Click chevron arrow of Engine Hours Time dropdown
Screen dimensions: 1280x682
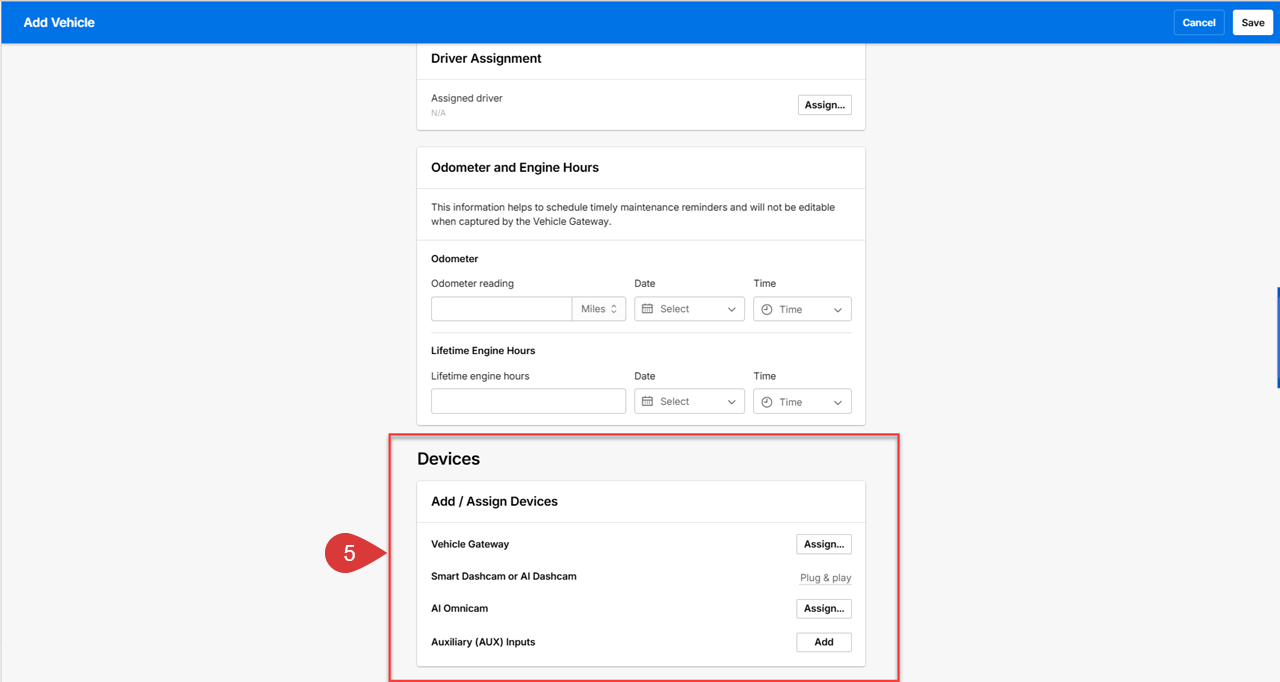click(838, 402)
